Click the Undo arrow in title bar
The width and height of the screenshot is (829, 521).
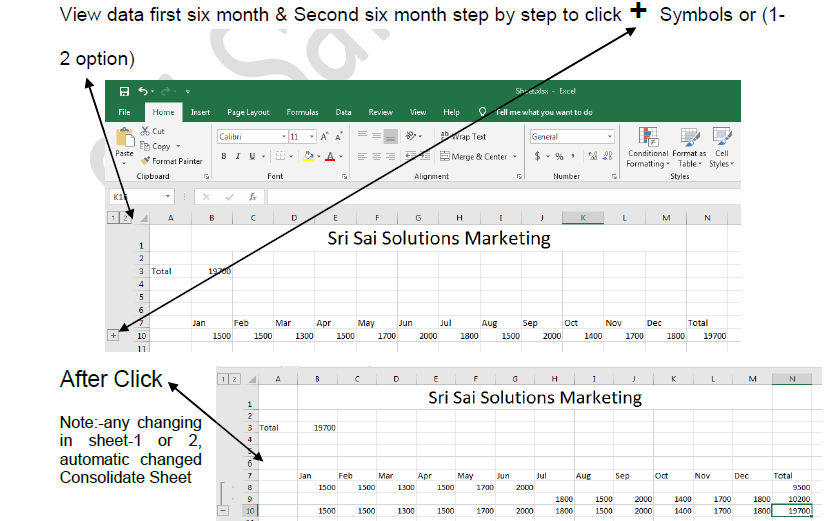coord(144,91)
